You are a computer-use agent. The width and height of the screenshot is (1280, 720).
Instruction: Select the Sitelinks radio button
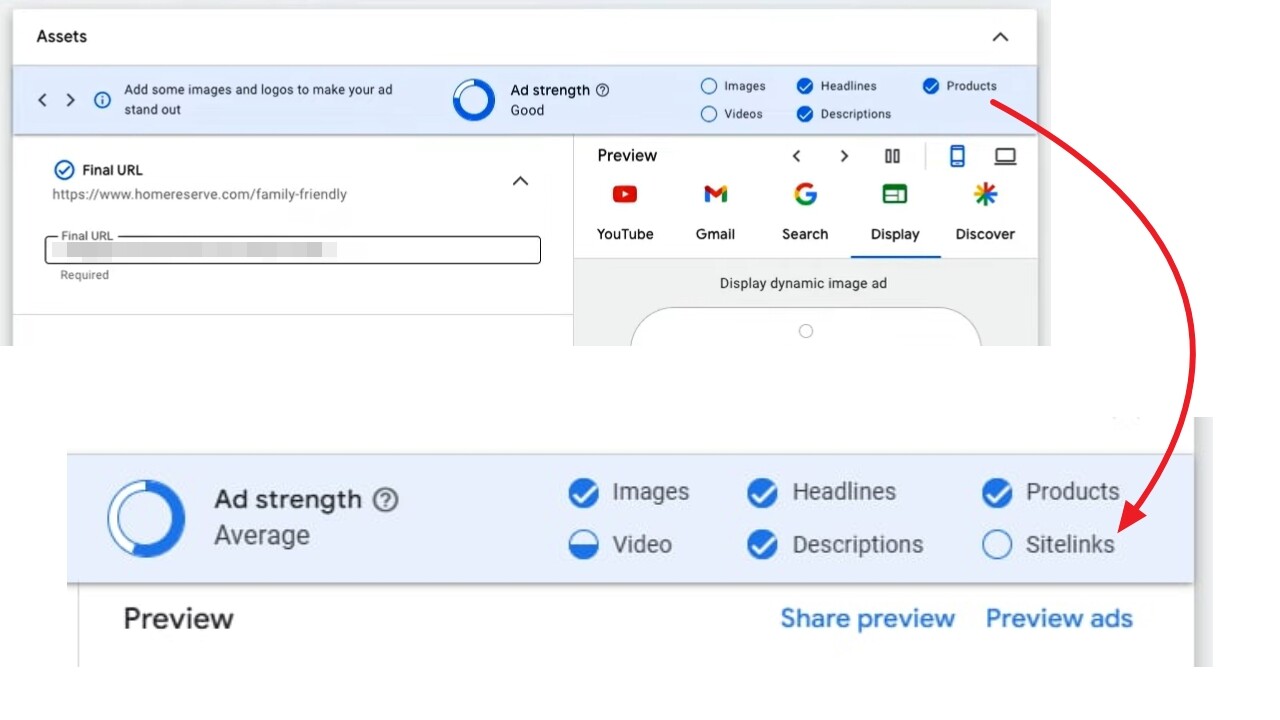997,544
